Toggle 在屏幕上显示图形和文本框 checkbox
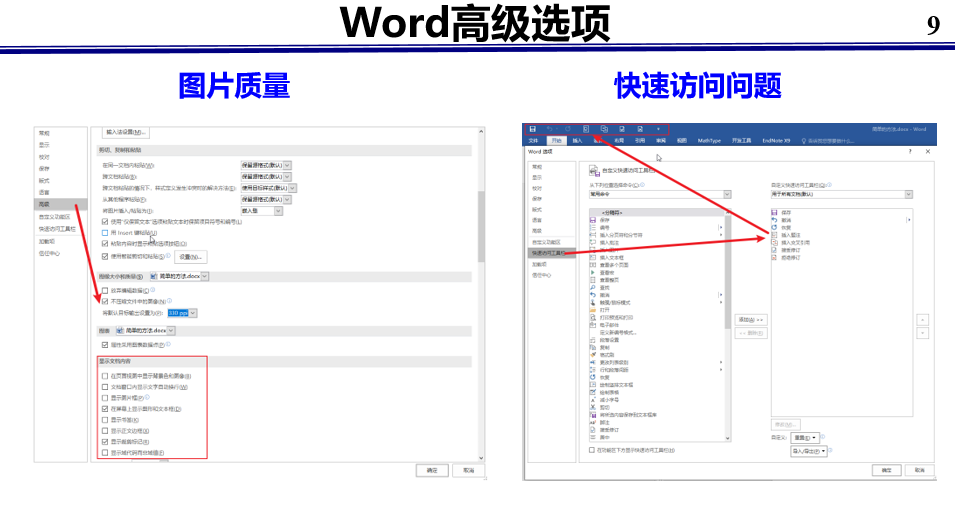Image resolution: width=955 pixels, height=523 pixels. [x=105, y=409]
